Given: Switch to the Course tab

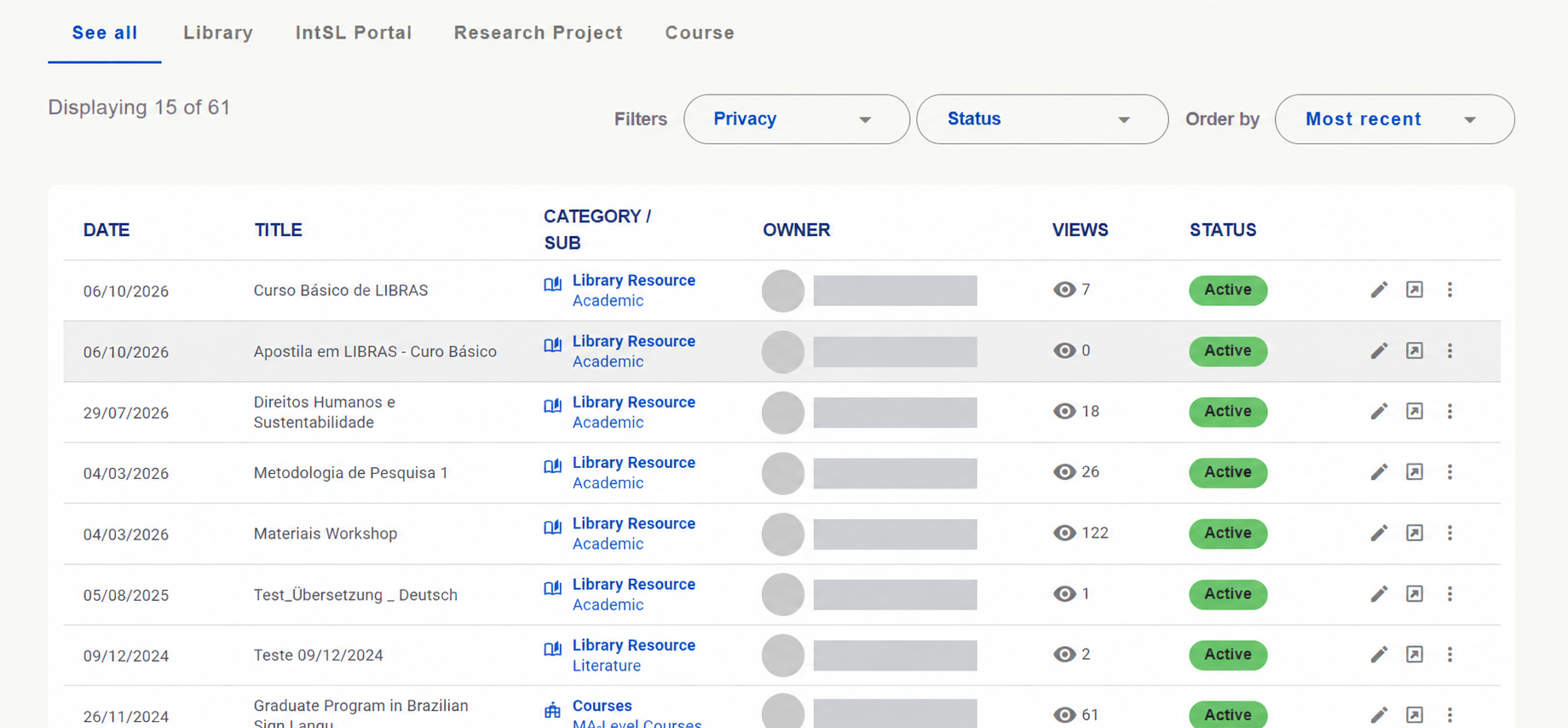Looking at the screenshot, I should (700, 32).
